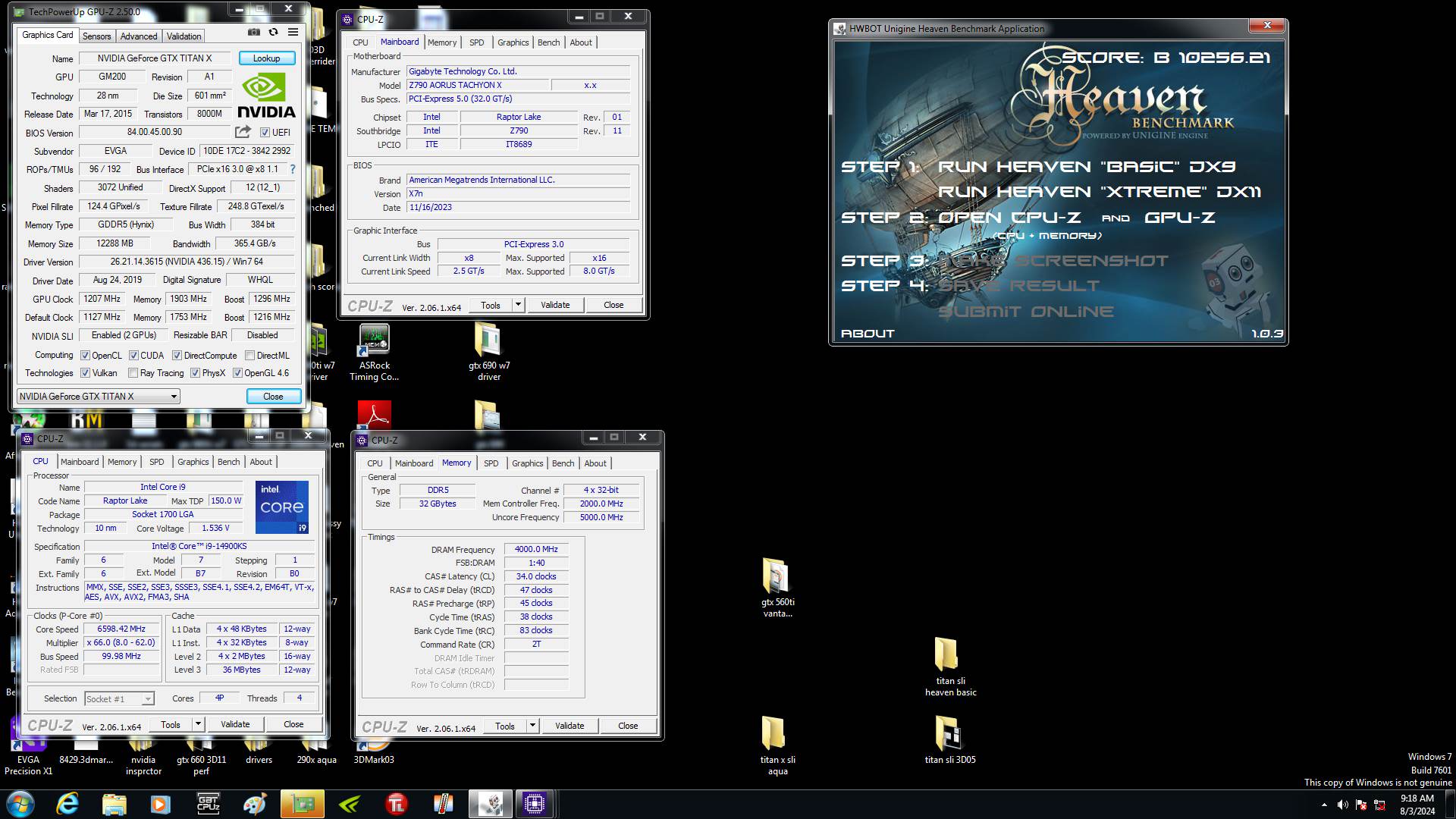Click the Bus Interface question mark icon

coord(293,169)
